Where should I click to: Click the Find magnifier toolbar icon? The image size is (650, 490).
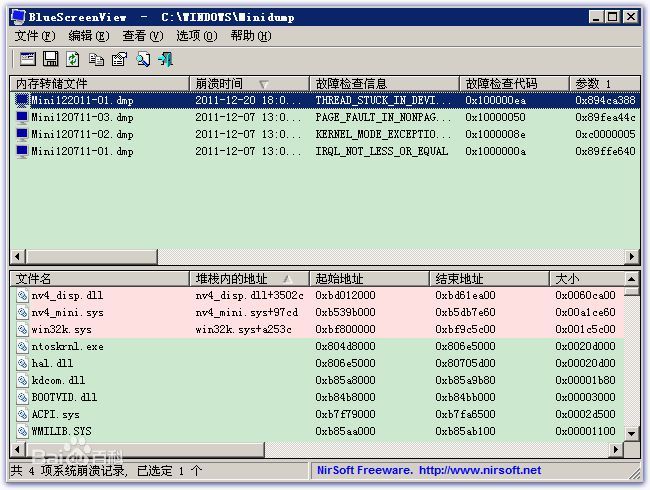click(143, 59)
